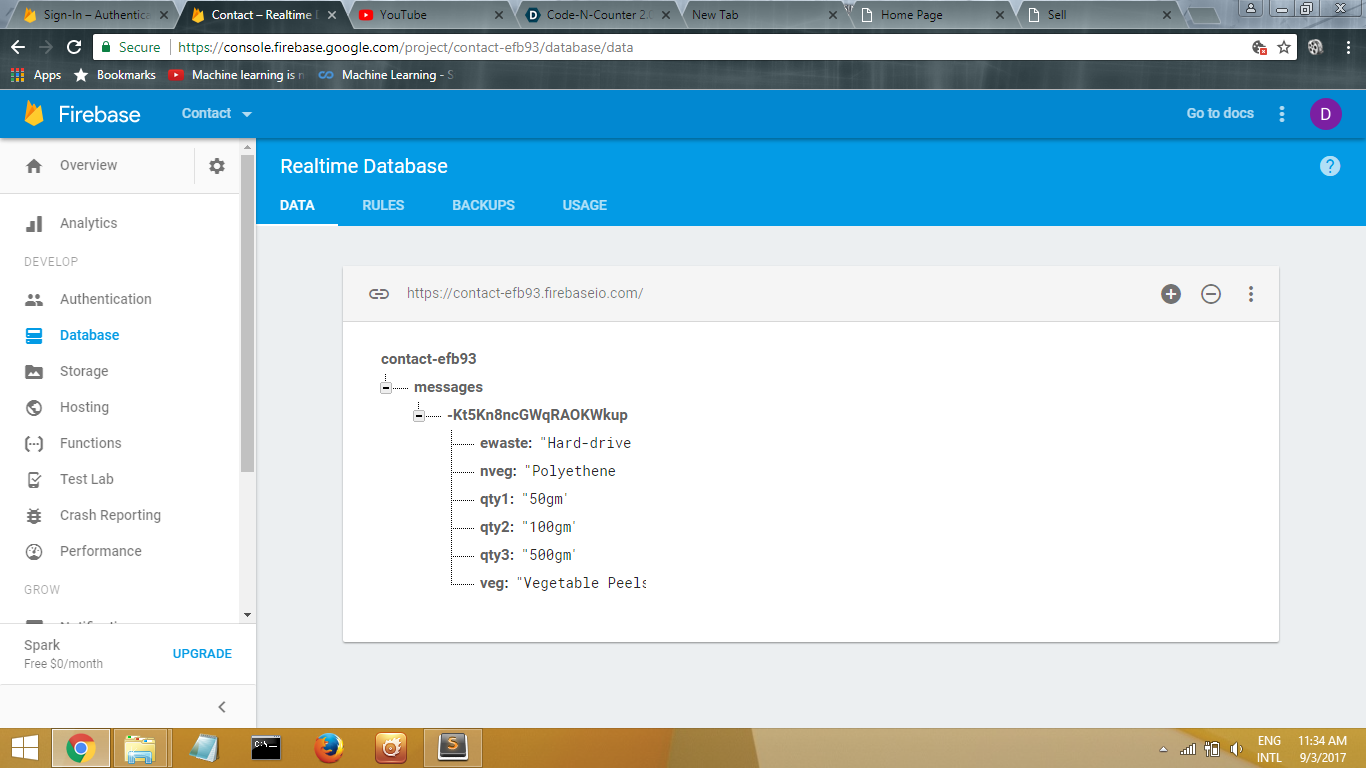This screenshot has width=1366, height=768.
Task: Click the Functions brackets icon
Action: point(34,443)
